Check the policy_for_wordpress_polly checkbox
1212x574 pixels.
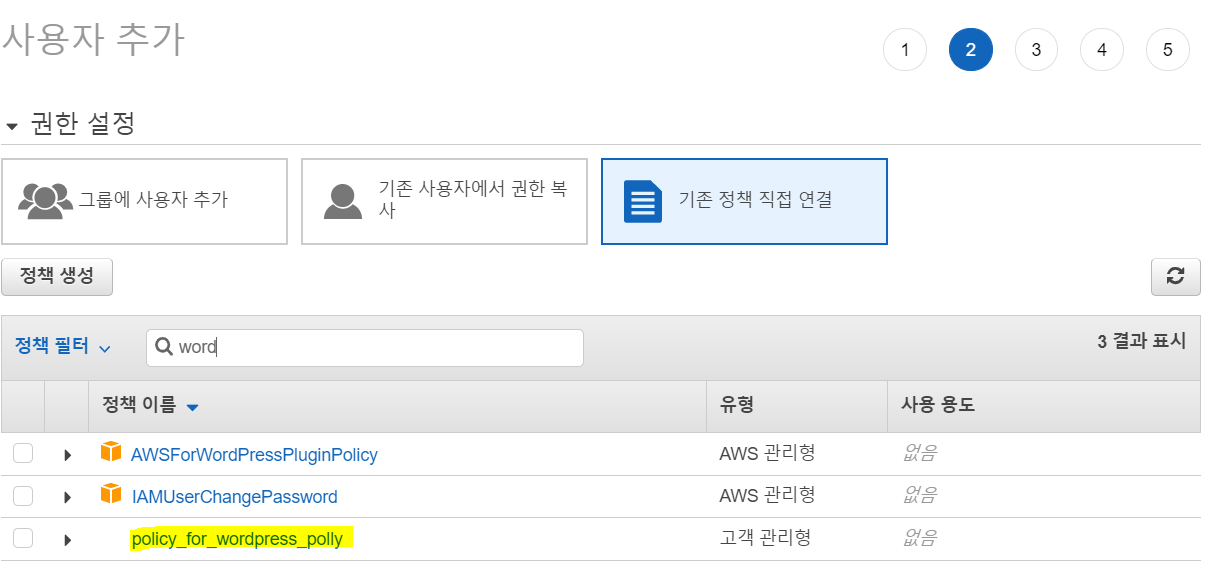(x=23, y=538)
